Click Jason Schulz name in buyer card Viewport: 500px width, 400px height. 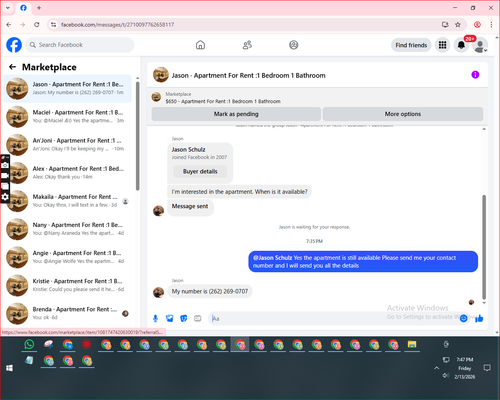pyautogui.click(x=188, y=149)
